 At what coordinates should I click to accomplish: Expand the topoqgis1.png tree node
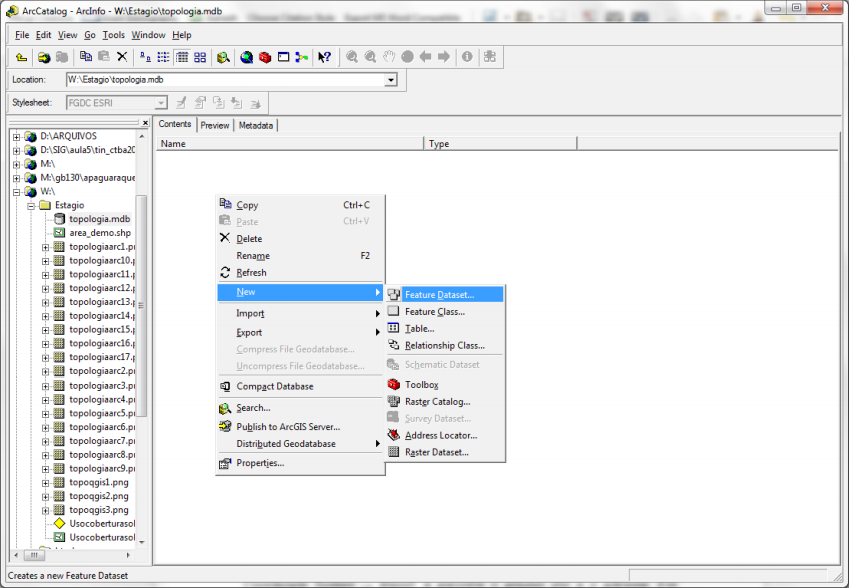45,483
